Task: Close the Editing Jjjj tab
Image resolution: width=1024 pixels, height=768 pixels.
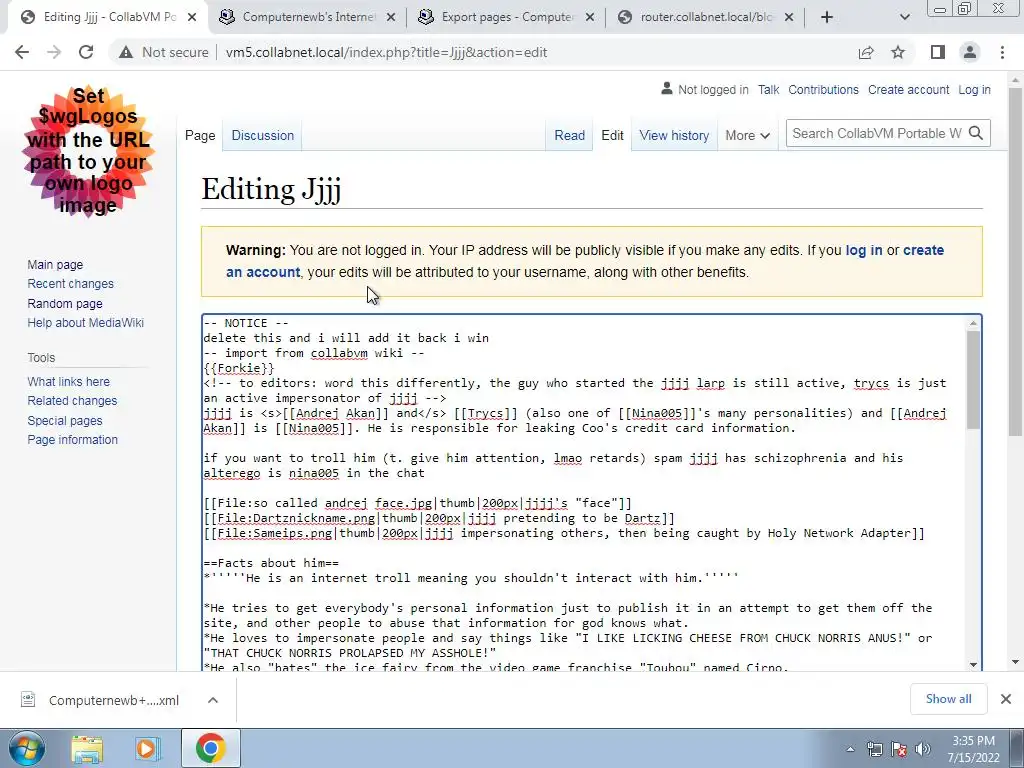Action: click(x=192, y=18)
